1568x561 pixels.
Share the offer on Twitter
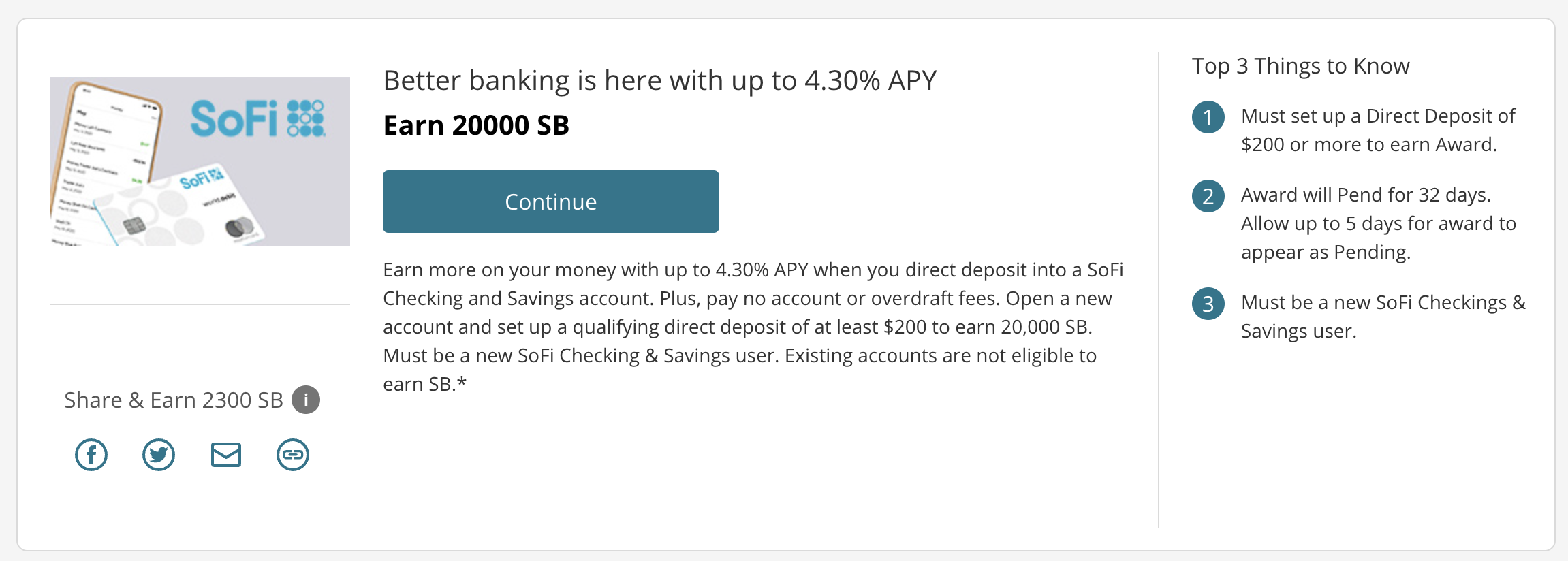[159, 455]
